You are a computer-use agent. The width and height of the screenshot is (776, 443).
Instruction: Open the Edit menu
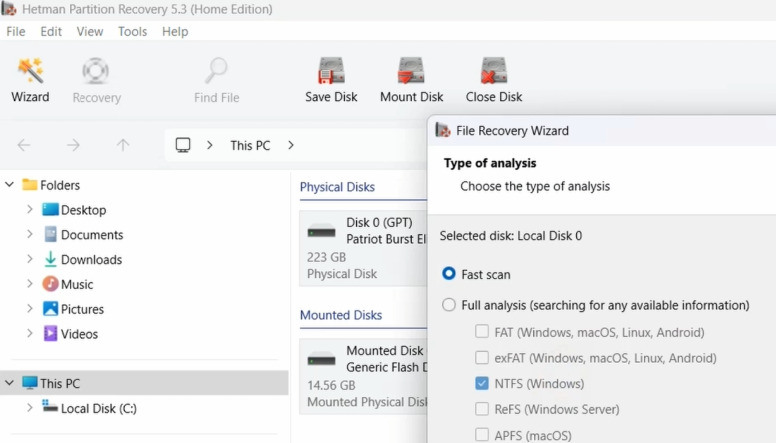pos(51,31)
